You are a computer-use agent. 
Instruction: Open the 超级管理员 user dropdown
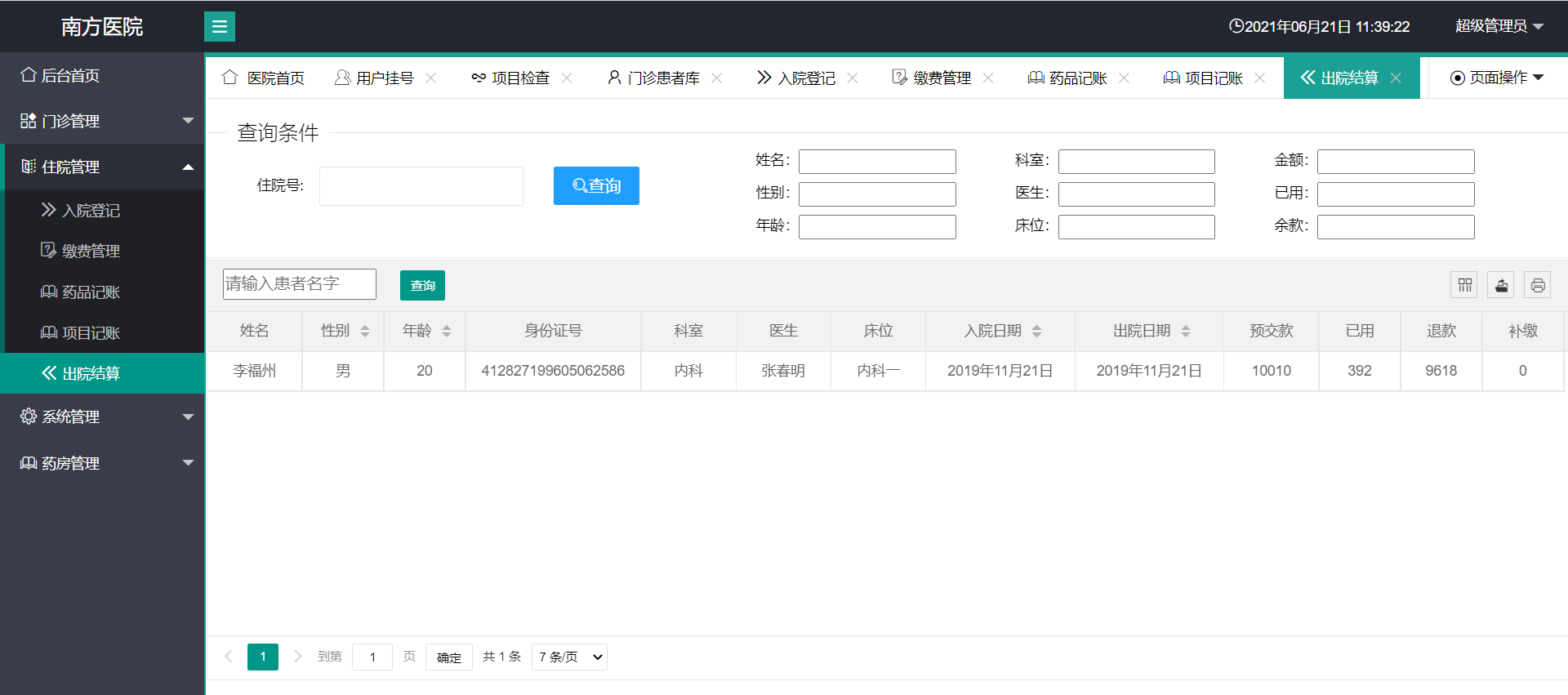1499,26
